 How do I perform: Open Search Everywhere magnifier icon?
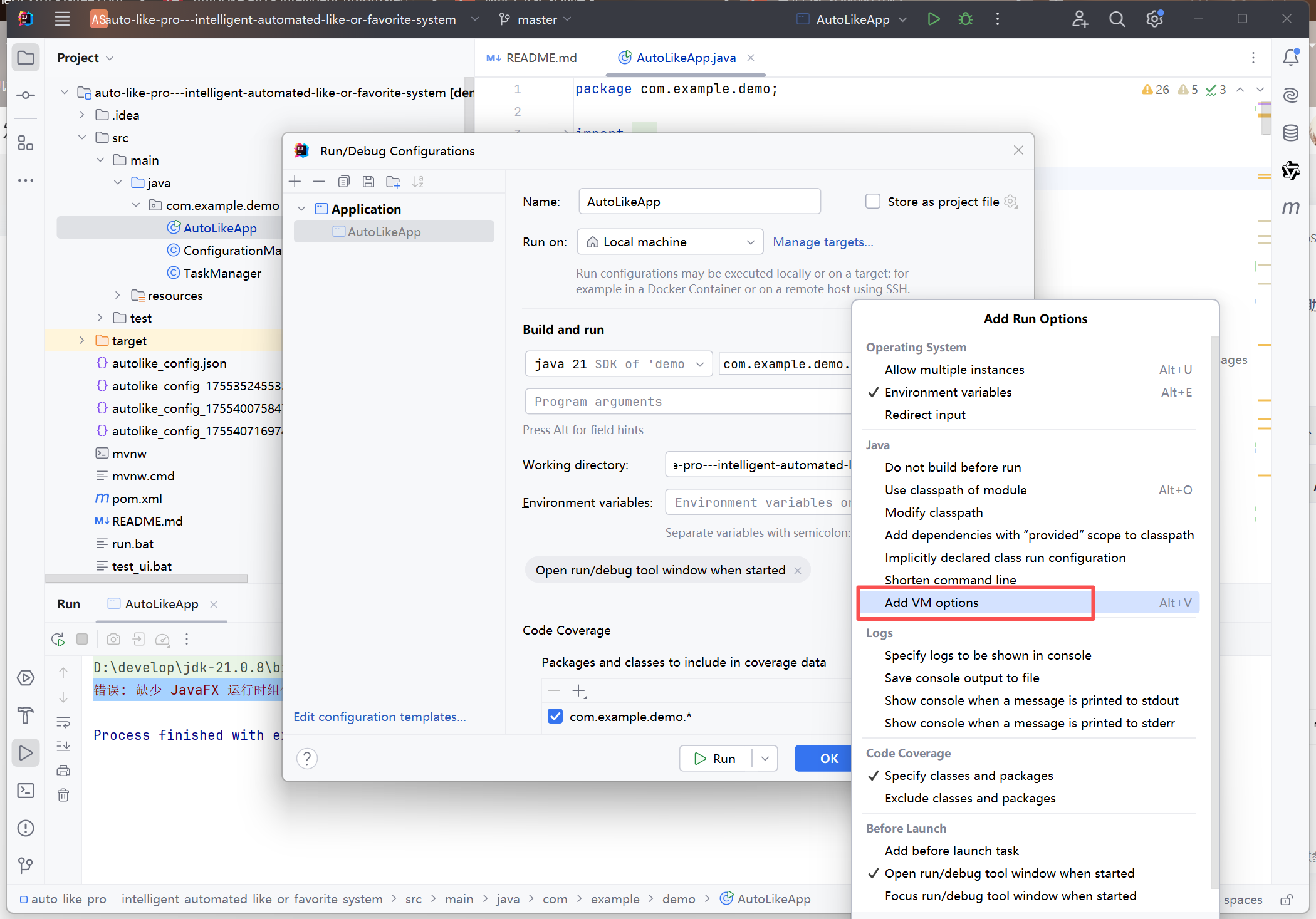click(1117, 19)
